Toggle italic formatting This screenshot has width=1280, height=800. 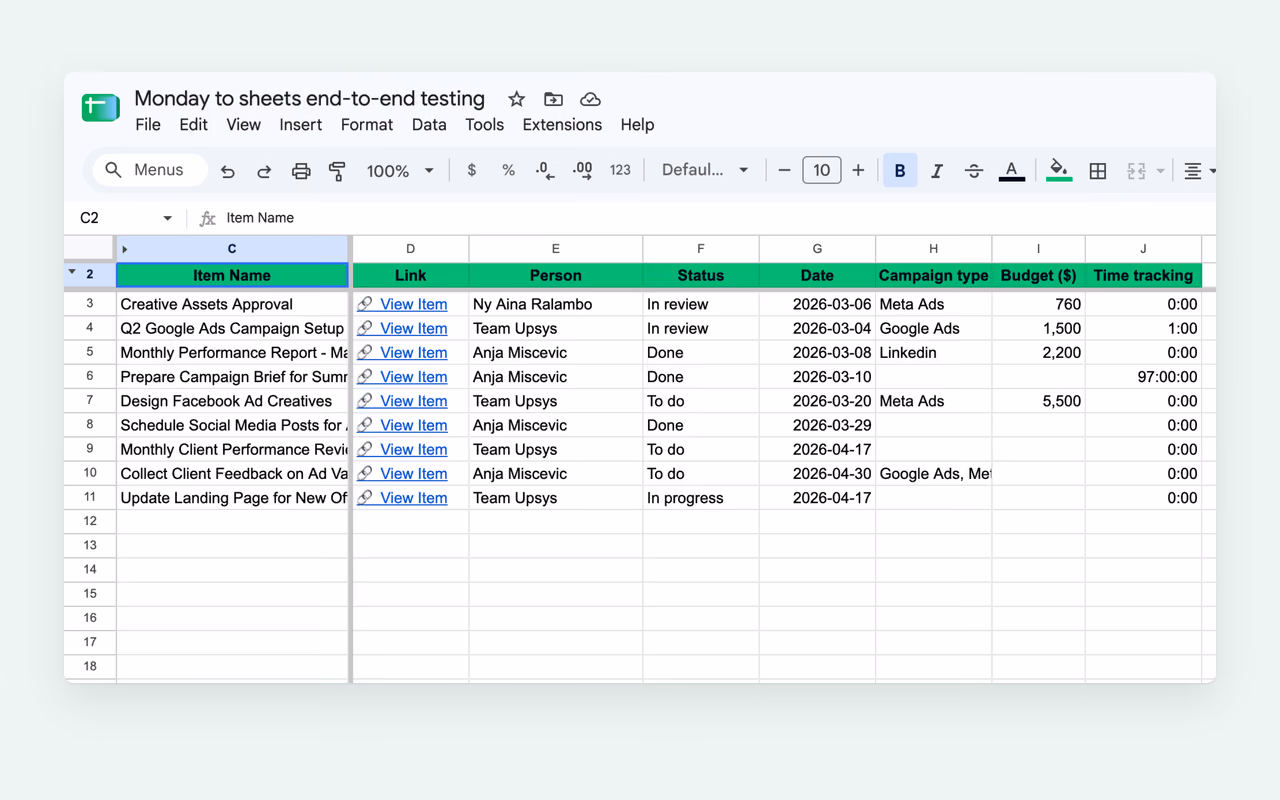pyautogui.click(x=937, y=171)
